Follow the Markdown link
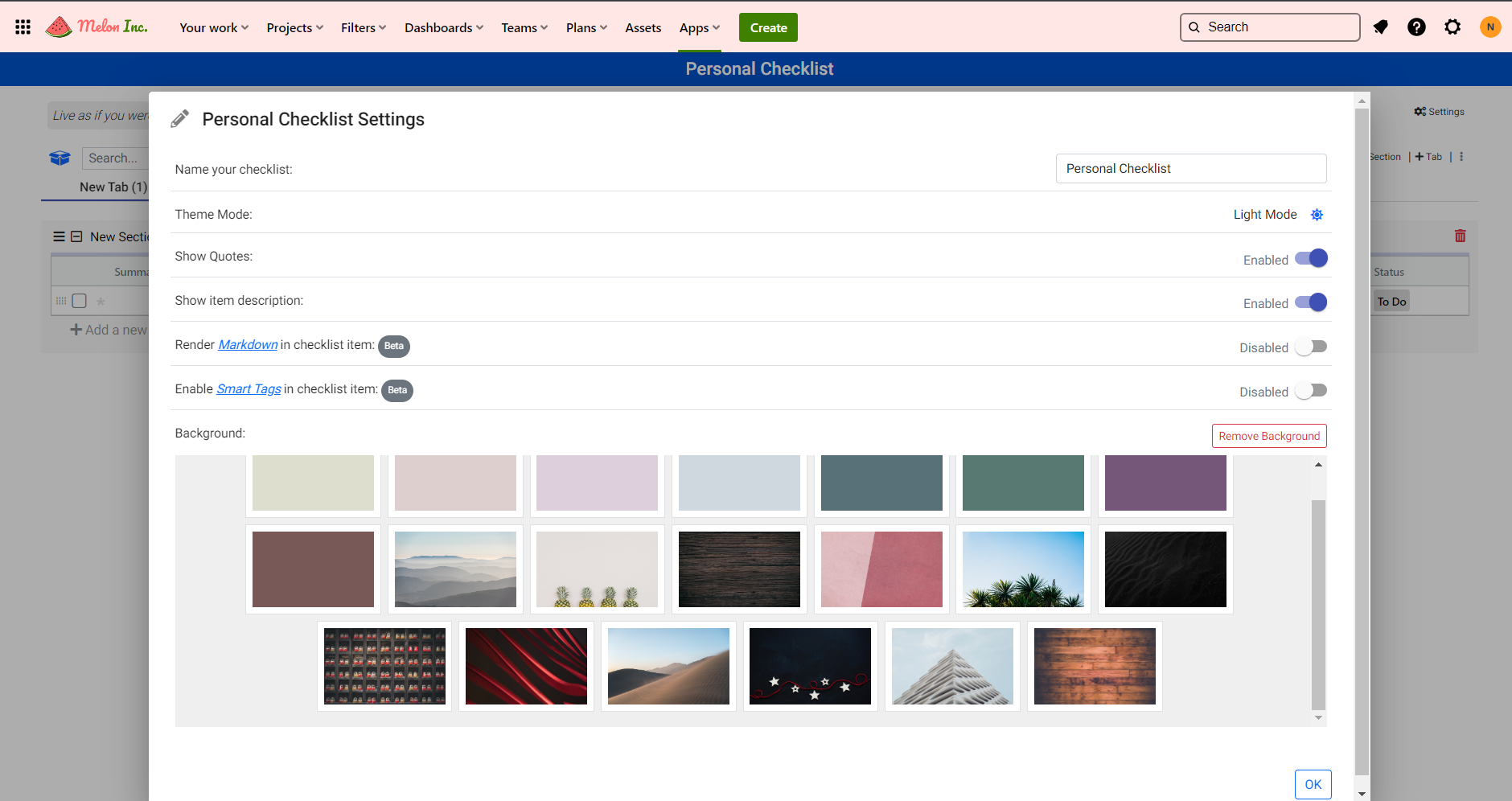Viewport: 1512px width, 801px height. click(248, 345)
